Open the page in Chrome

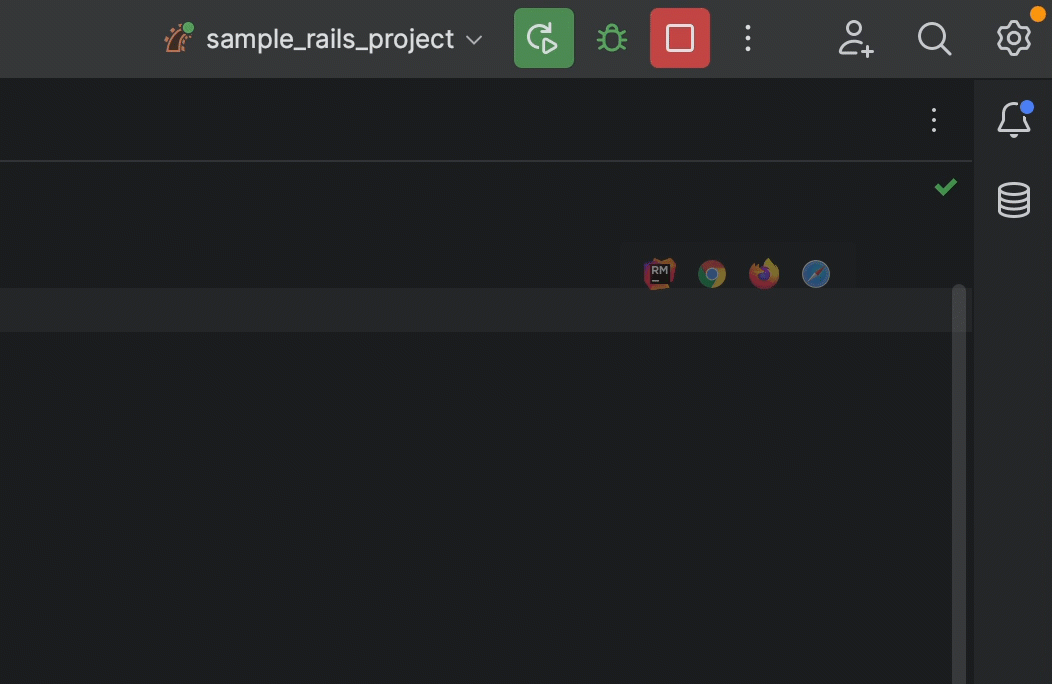click(712, 273)
